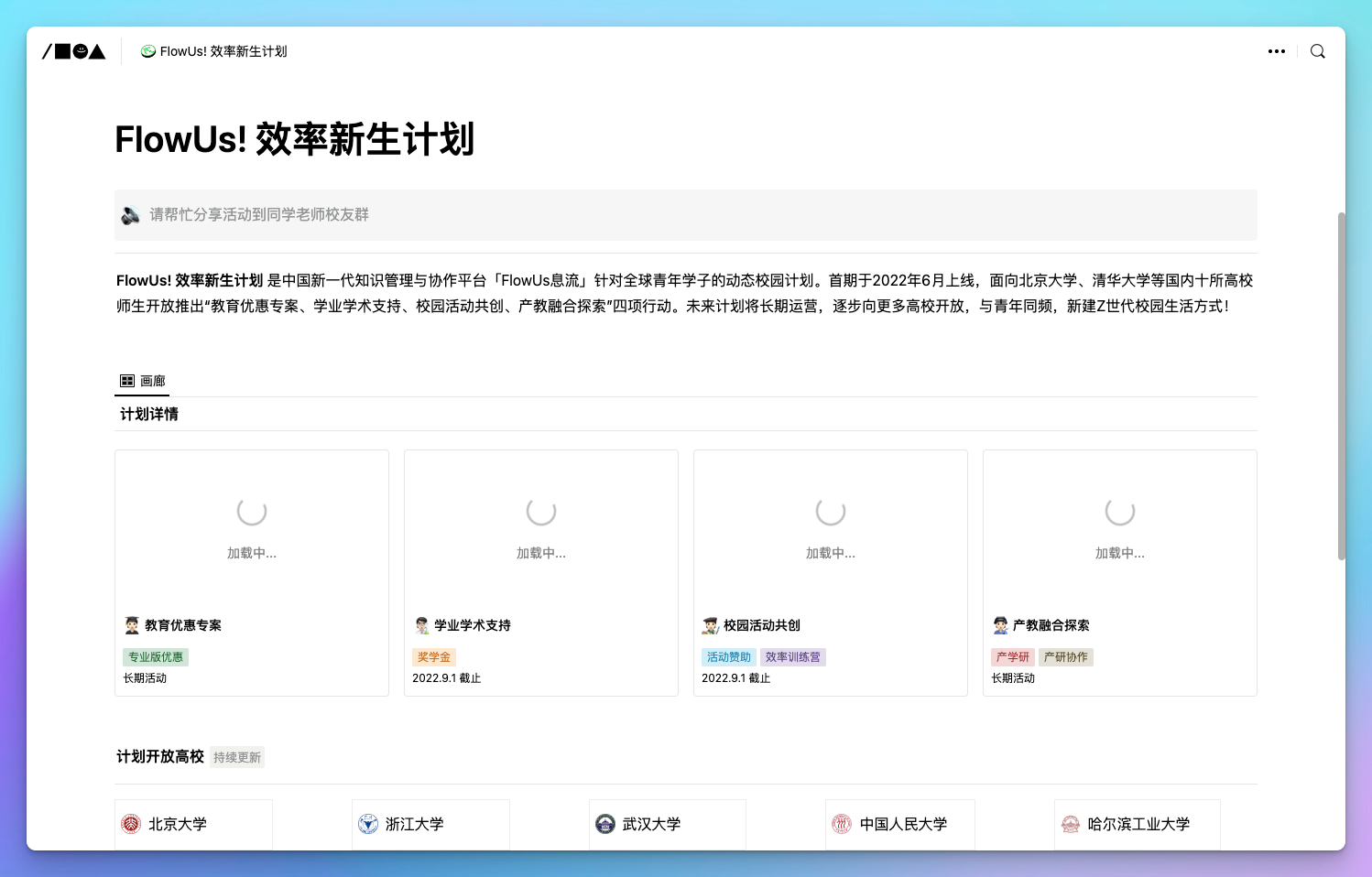Click the 中国人民大学 emblem icon
This screenshot has width=1372, height=877.
click(x=842, y=824)
